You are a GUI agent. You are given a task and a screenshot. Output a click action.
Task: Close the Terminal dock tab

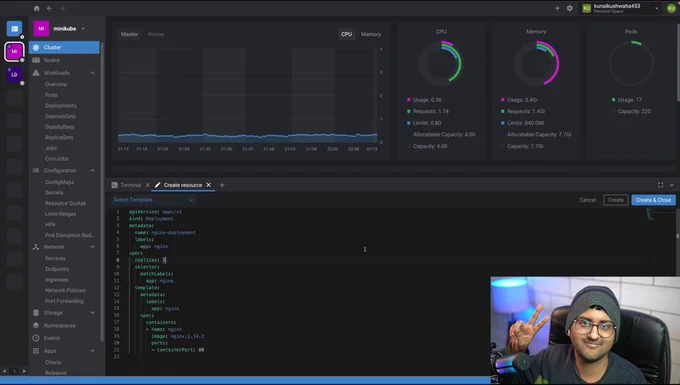coord(147,185)
